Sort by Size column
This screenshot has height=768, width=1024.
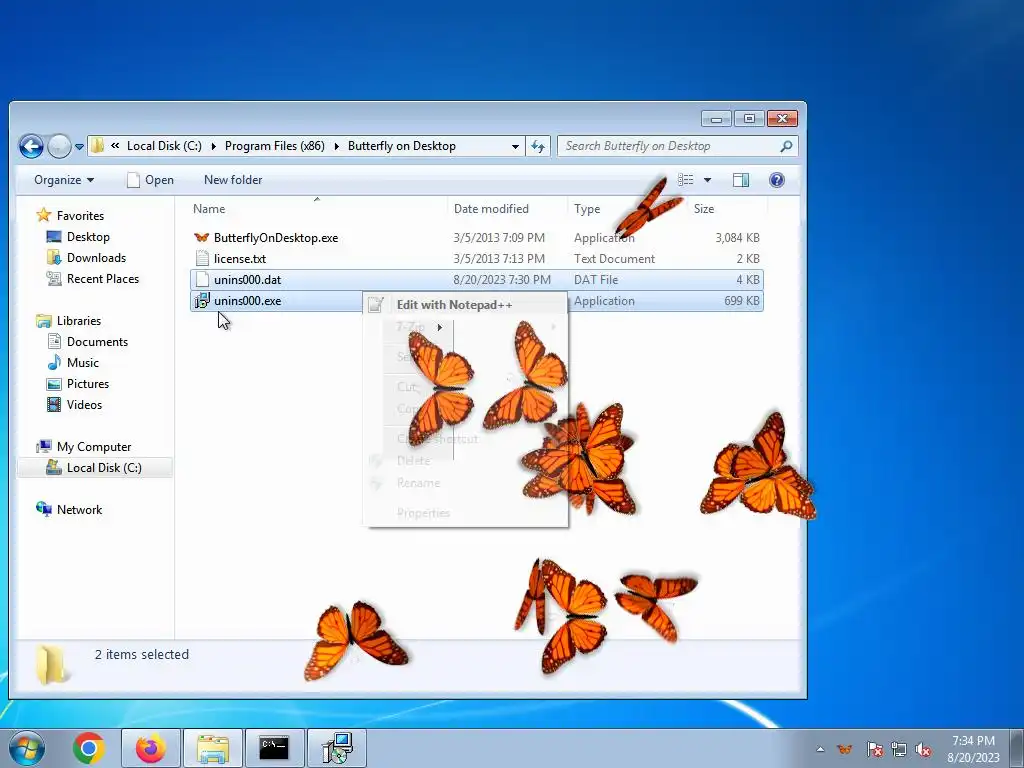coord(703,209)
